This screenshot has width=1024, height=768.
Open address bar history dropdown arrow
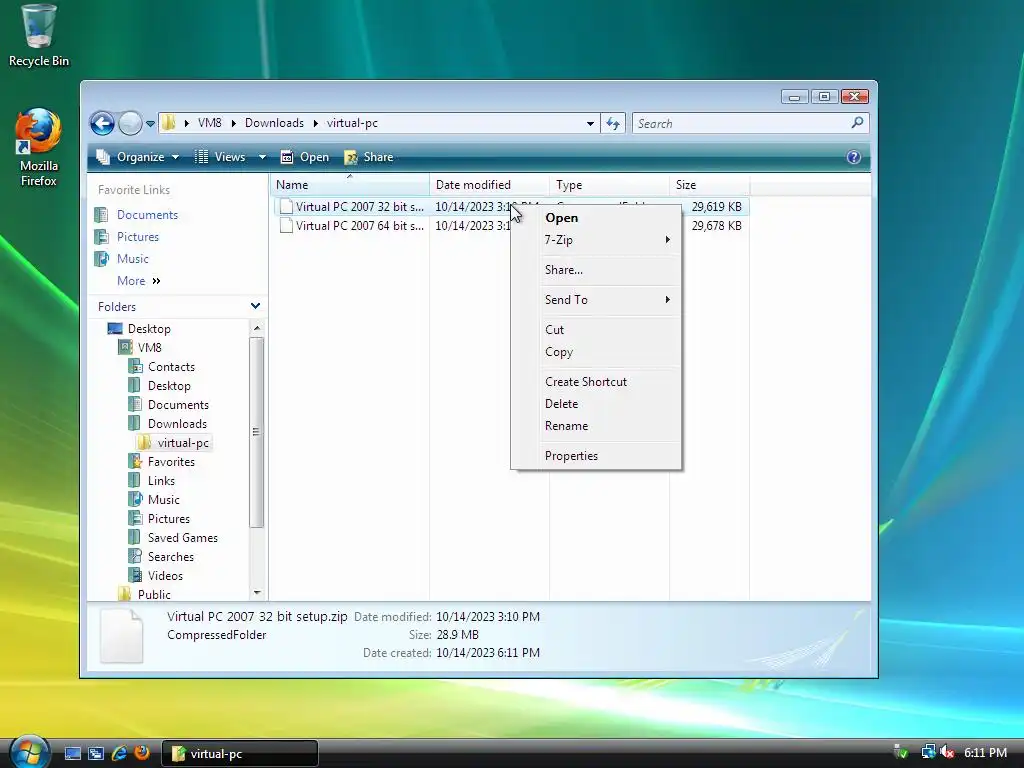(x=590, y=123)
